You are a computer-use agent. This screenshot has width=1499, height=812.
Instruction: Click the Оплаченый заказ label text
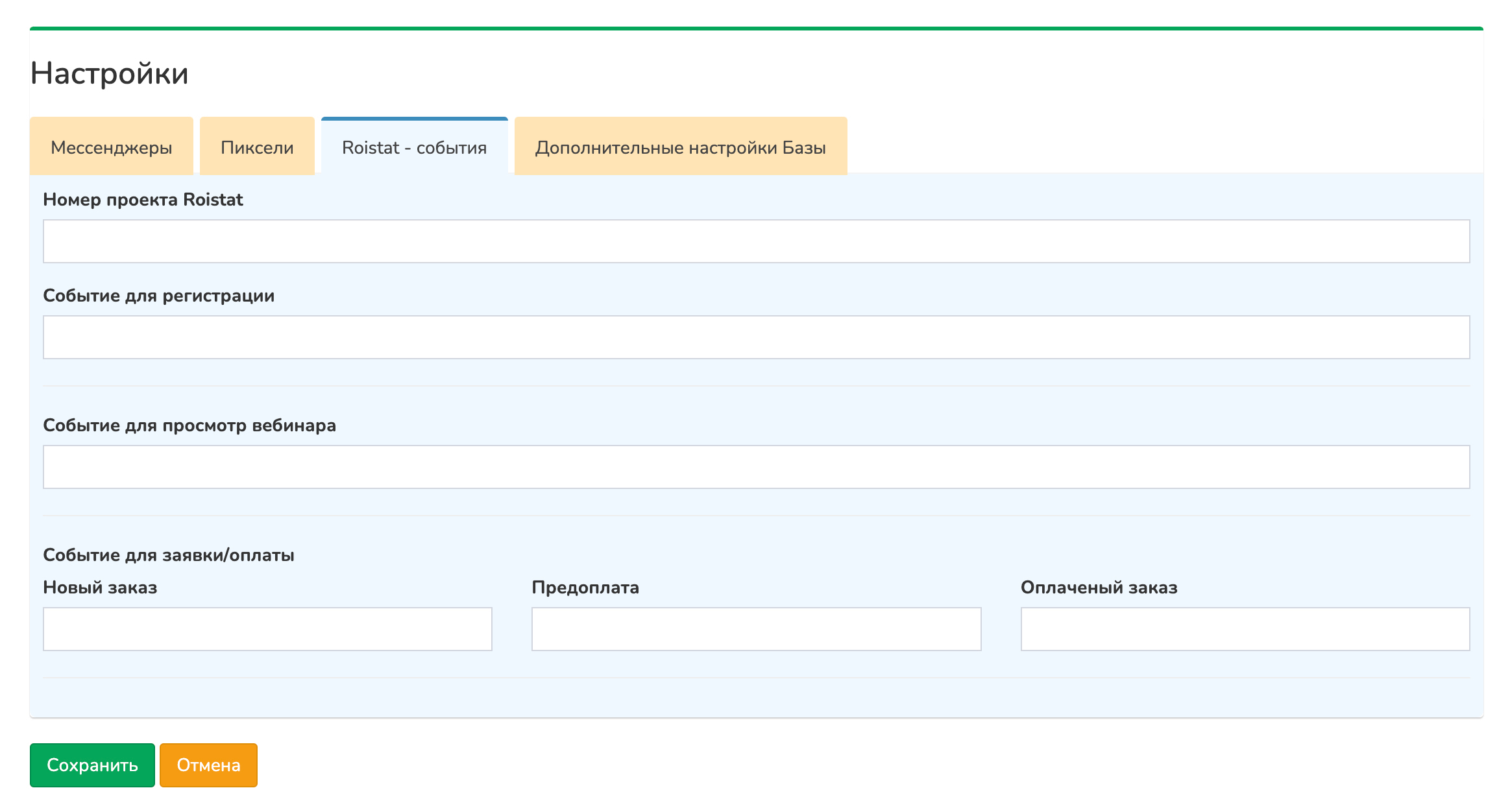[1099, 588]
